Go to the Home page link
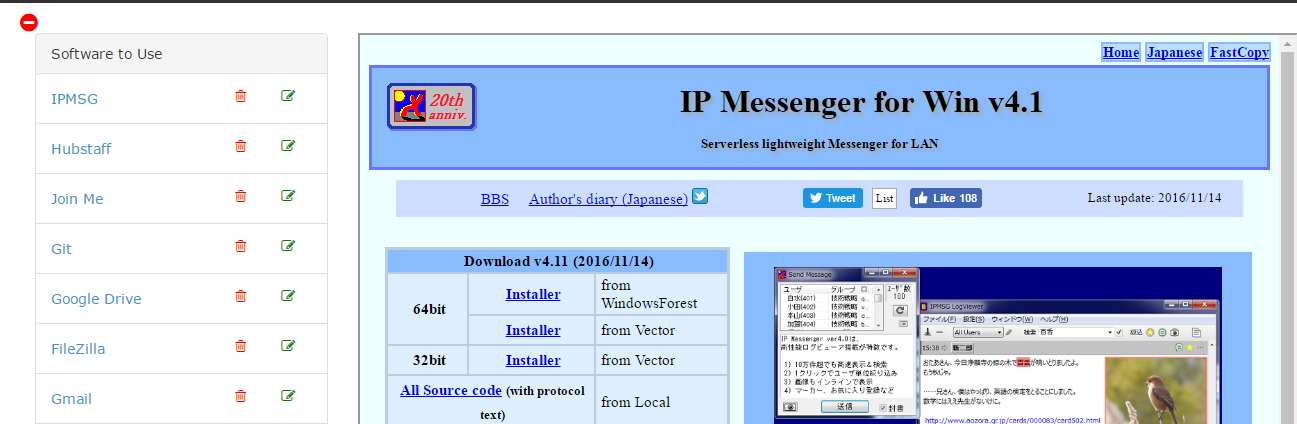The width and height of the screenshot is (1297, 424). tap(1121, 52)
